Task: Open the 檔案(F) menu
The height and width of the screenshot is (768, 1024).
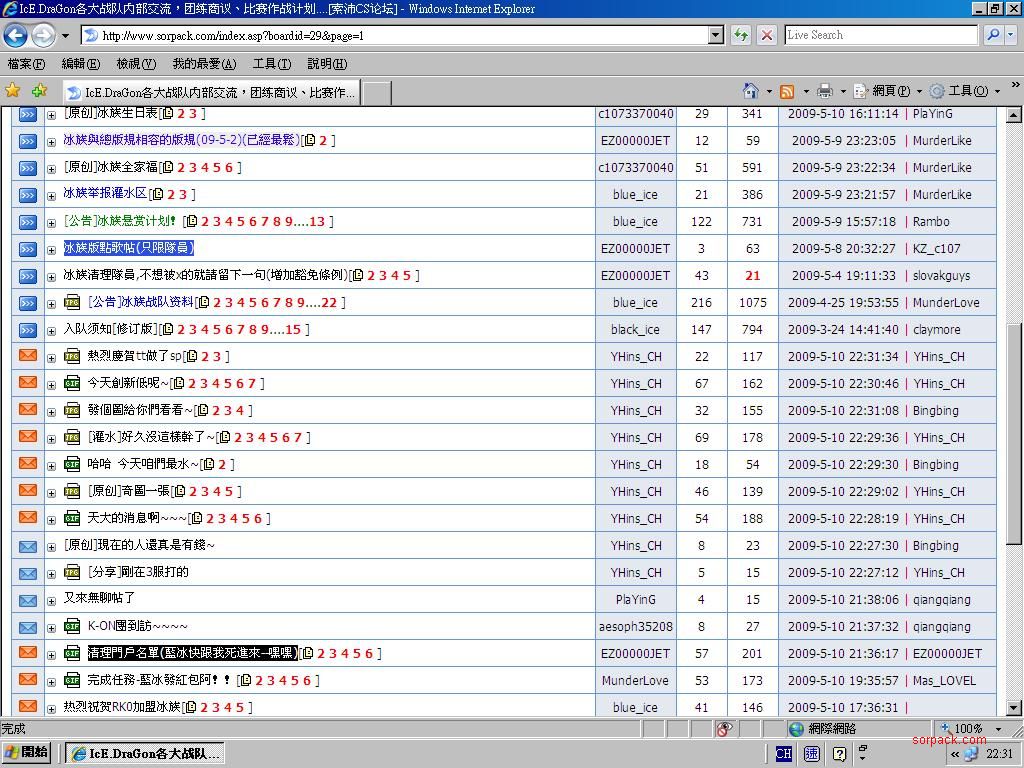Action: 26,64
